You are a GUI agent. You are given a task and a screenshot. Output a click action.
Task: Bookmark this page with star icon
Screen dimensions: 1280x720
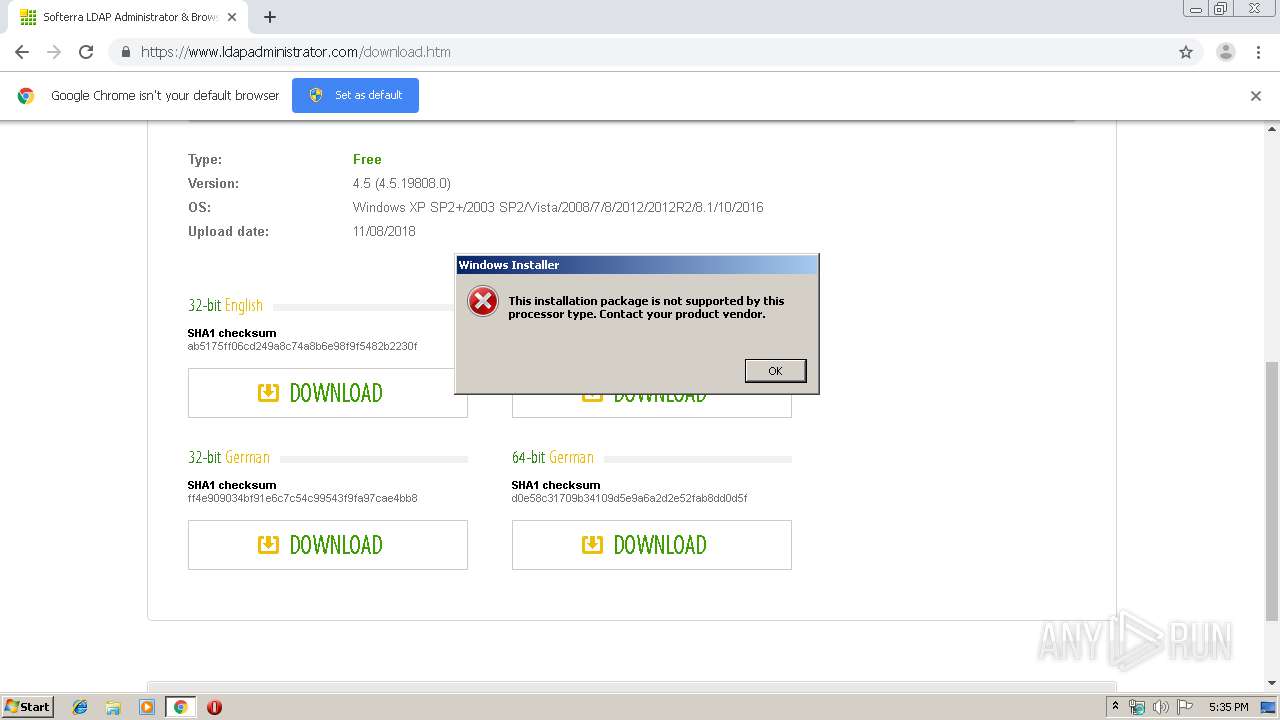[1186, 52]
